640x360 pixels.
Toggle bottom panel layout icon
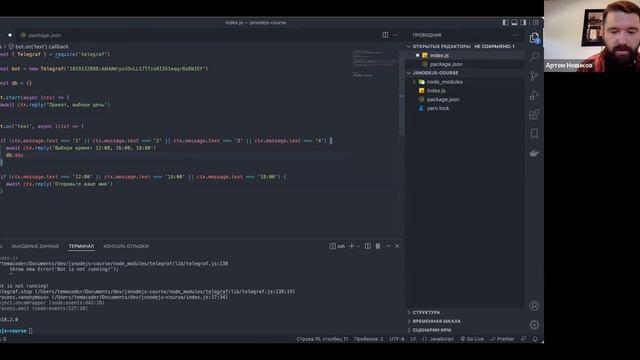tap(514, 22)
